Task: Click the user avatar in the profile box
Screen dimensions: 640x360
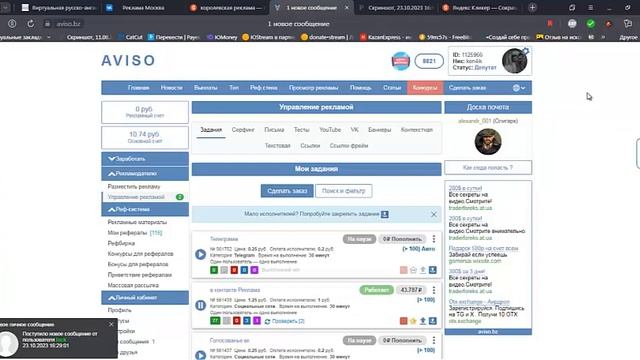Action: (514, 61)
